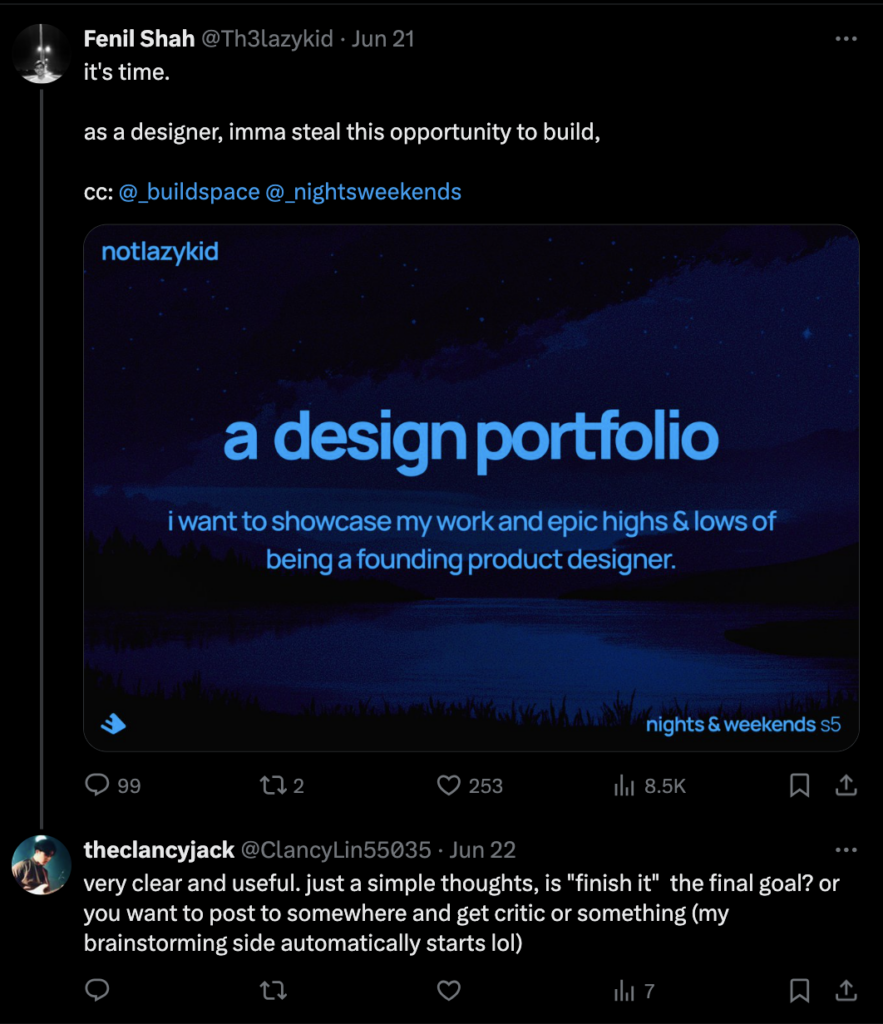Share Fenil Shah's tweet
The width and height of the screenshot is (883, 1024).
click(x=846, y=786)
